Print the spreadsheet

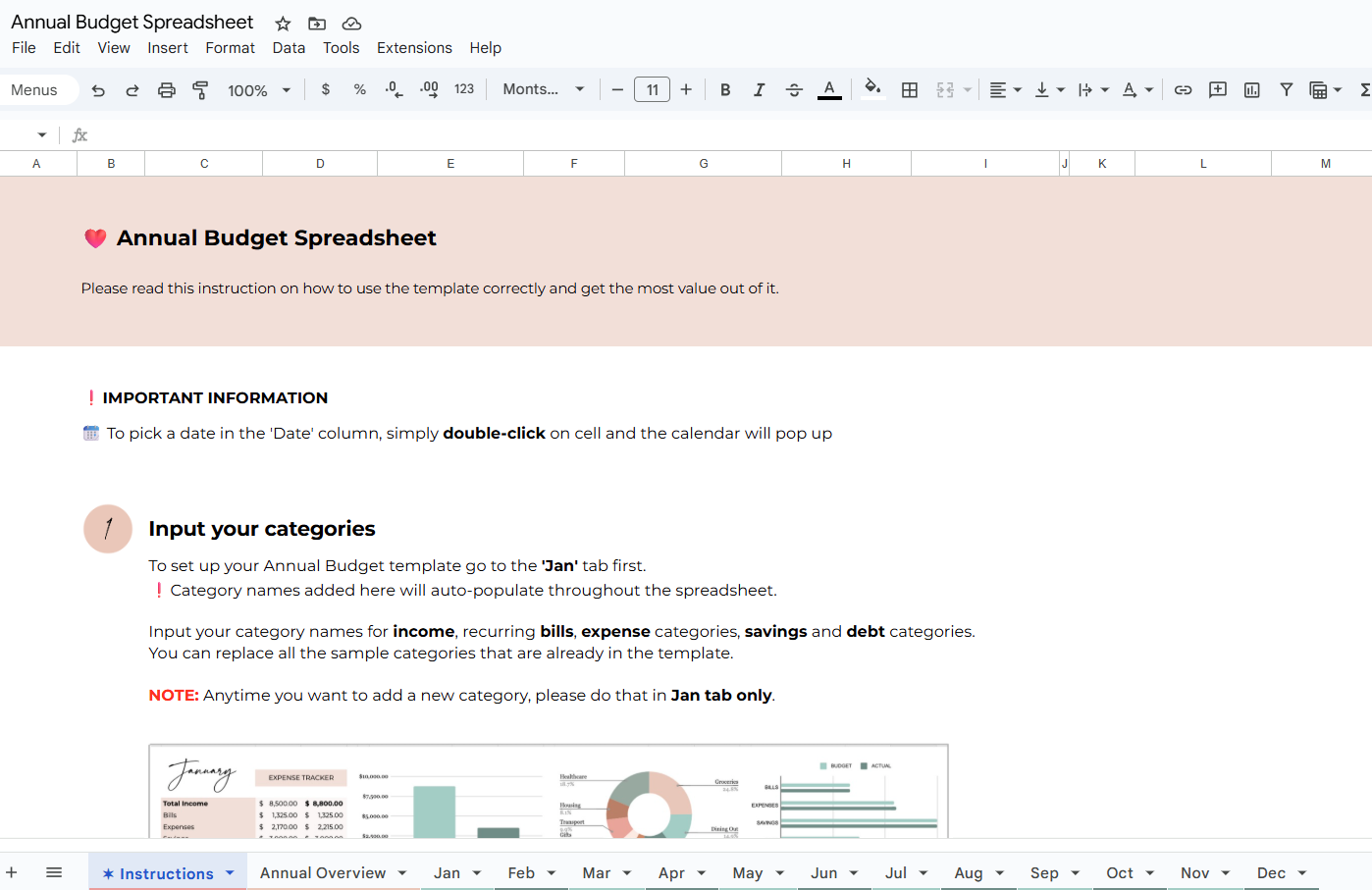[x=167, y=90]
